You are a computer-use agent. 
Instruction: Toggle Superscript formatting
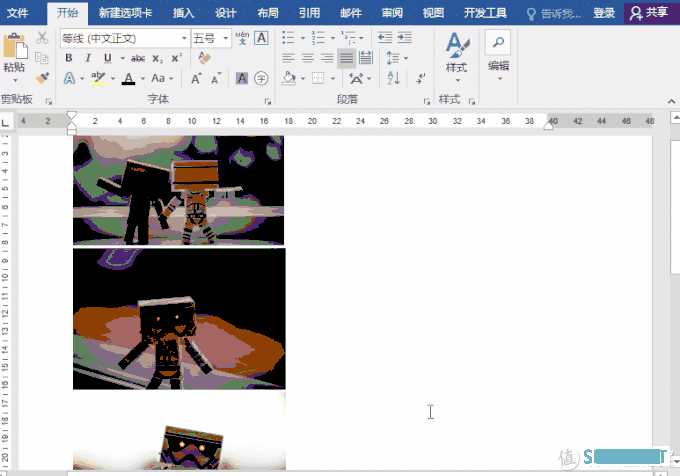[177, 58]
